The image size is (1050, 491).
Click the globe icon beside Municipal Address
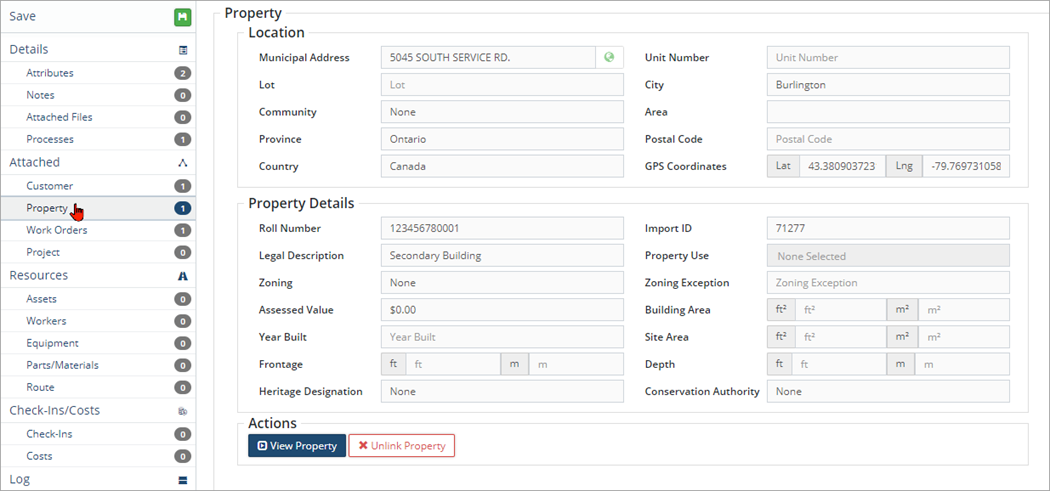(x=609, y=58)
